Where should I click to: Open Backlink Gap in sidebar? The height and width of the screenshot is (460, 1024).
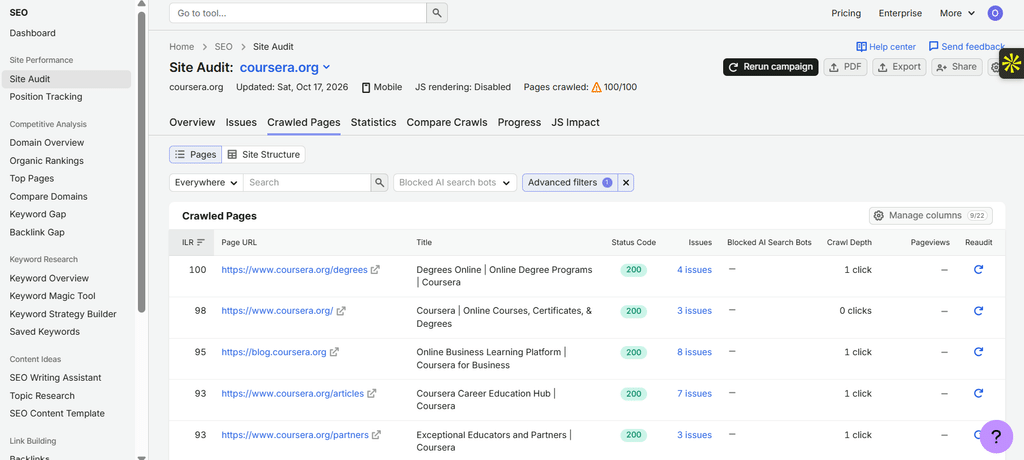[37, 232]
